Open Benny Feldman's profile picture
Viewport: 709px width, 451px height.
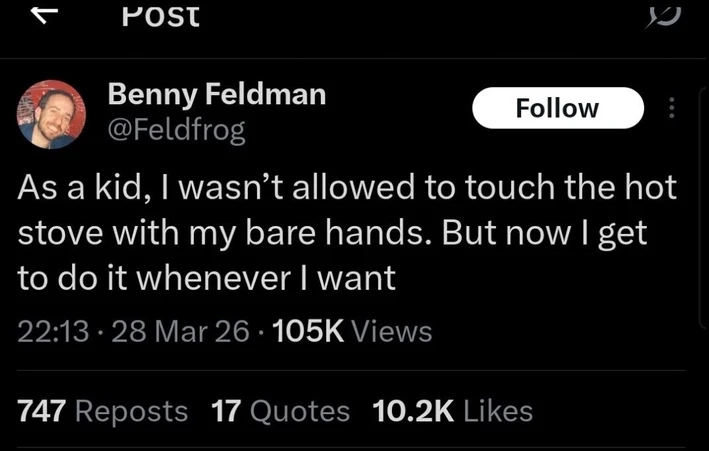click(x=51, y=114)
